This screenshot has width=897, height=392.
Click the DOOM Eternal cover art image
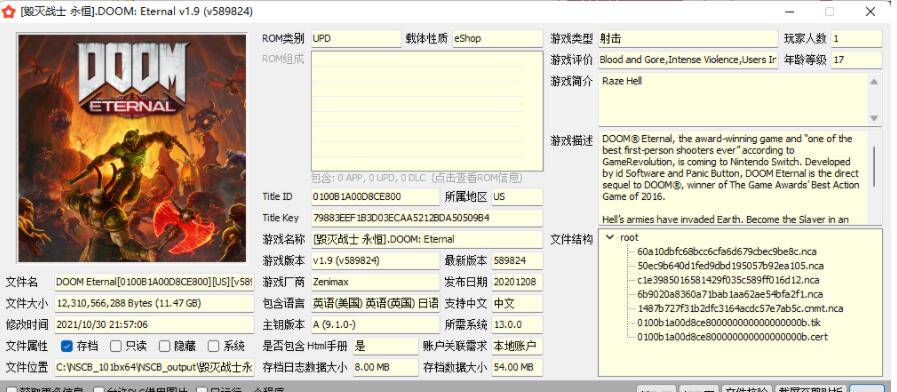[x=132, y=148]
